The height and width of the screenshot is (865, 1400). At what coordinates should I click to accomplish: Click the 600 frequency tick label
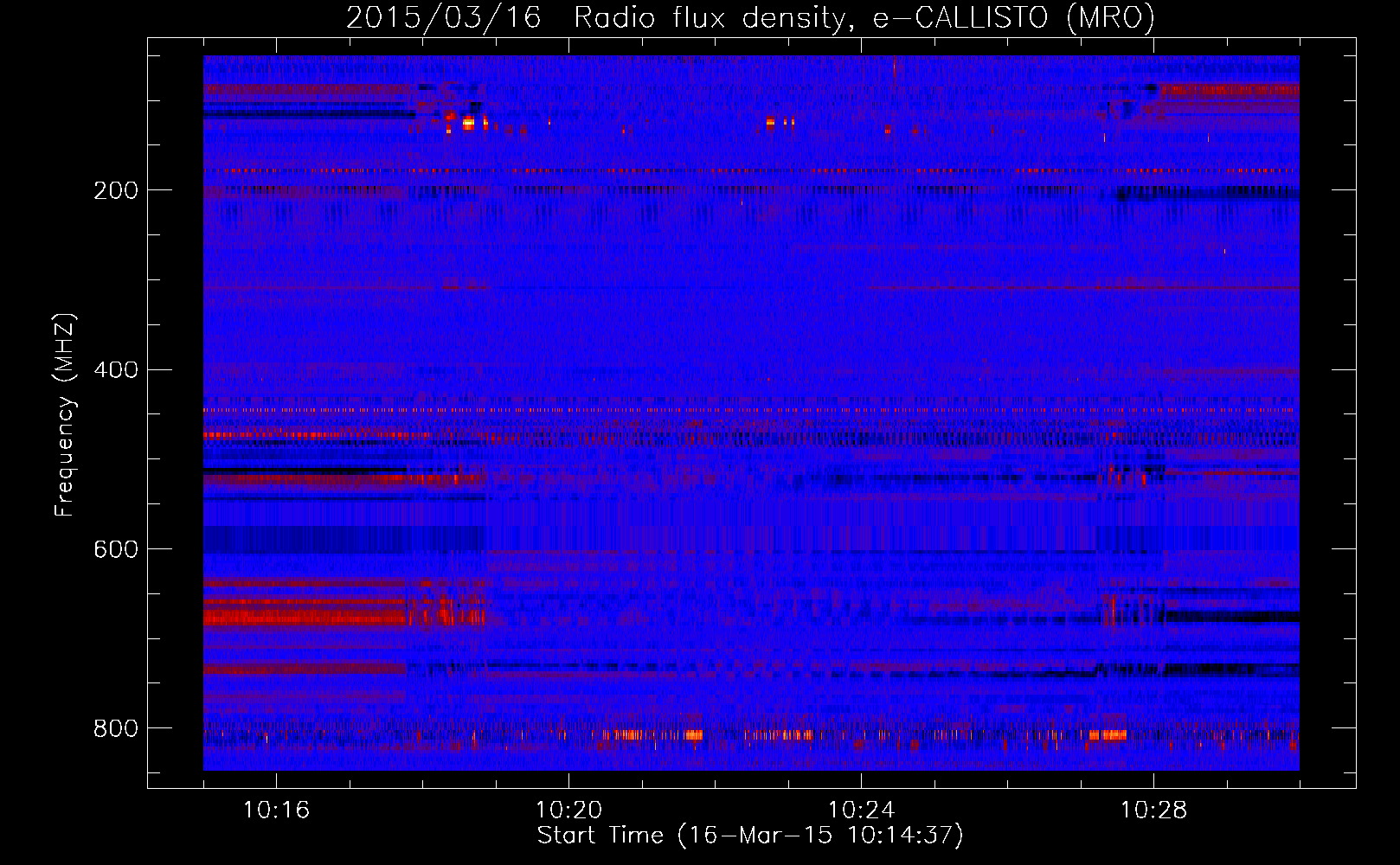[x=116, y=549]
